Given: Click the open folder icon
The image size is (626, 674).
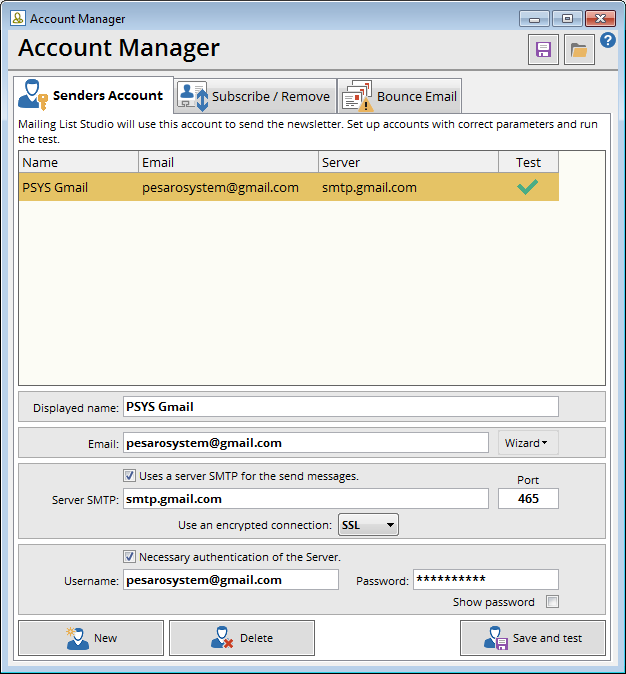Looking at the screenshot, I should pyautogui.click(x=579, y=49).
